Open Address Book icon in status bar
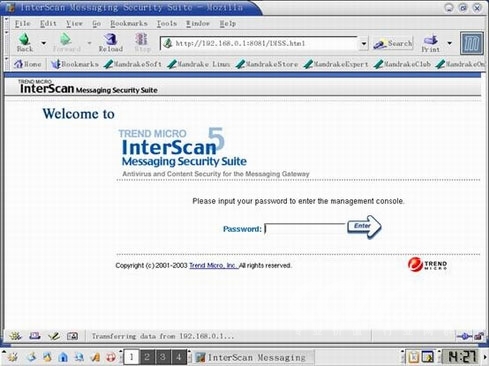This screenshot has height=366, width=489. click(x=72, y=336)
